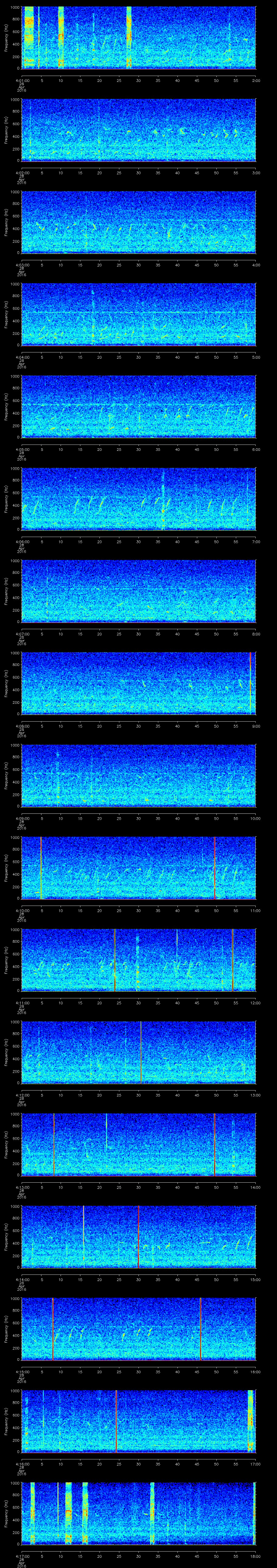Image resolution: width=277 pixels, height=1568 pixels.
Task: Click the "17:00" end time label
Action: pyautogui.click(x=256, y=1464)
